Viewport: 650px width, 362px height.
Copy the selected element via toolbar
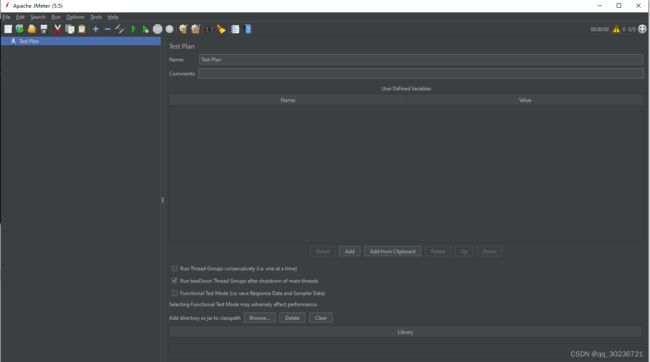(70, 29)
